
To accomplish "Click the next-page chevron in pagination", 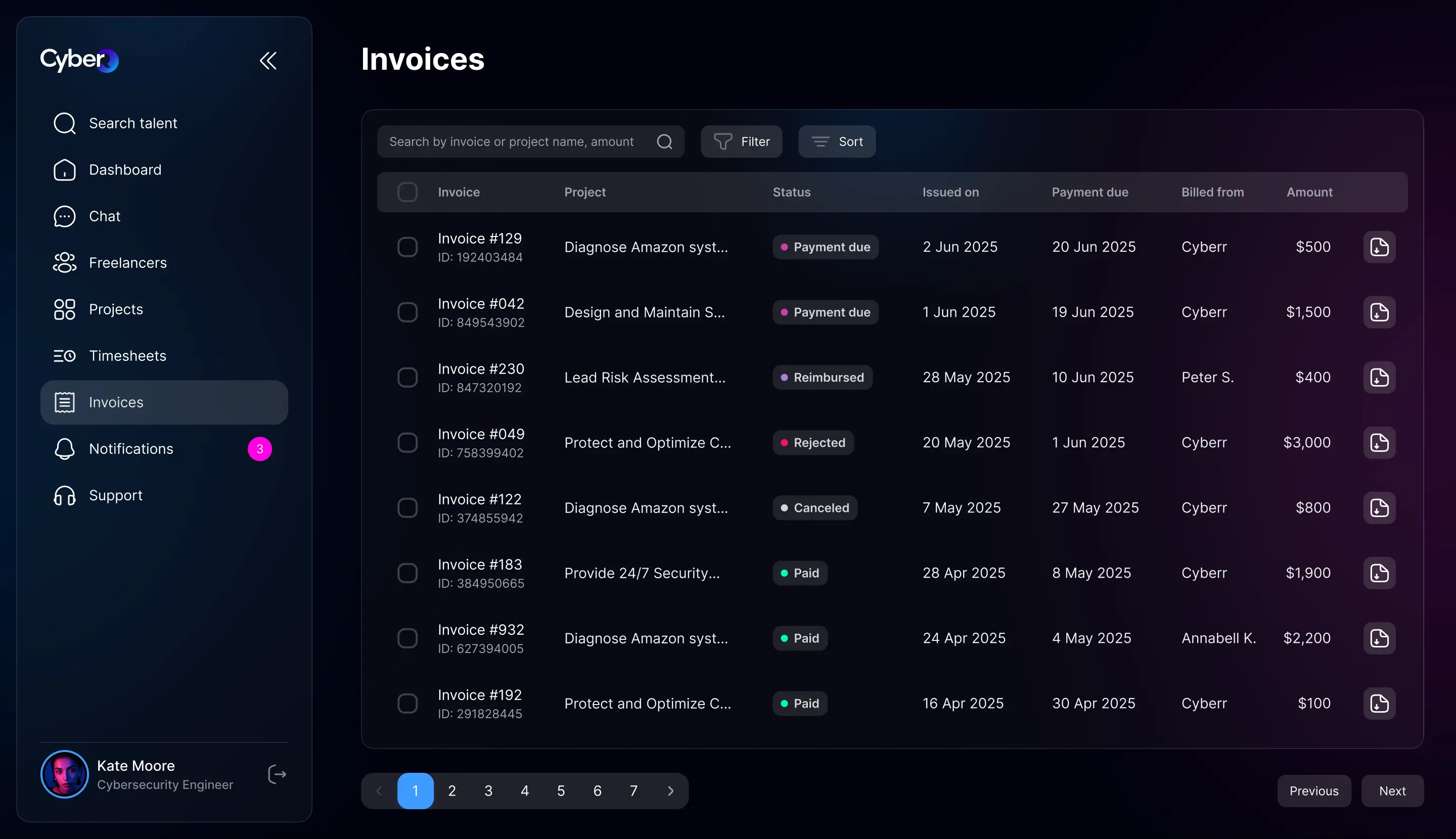I will click(x=670, y=790).
